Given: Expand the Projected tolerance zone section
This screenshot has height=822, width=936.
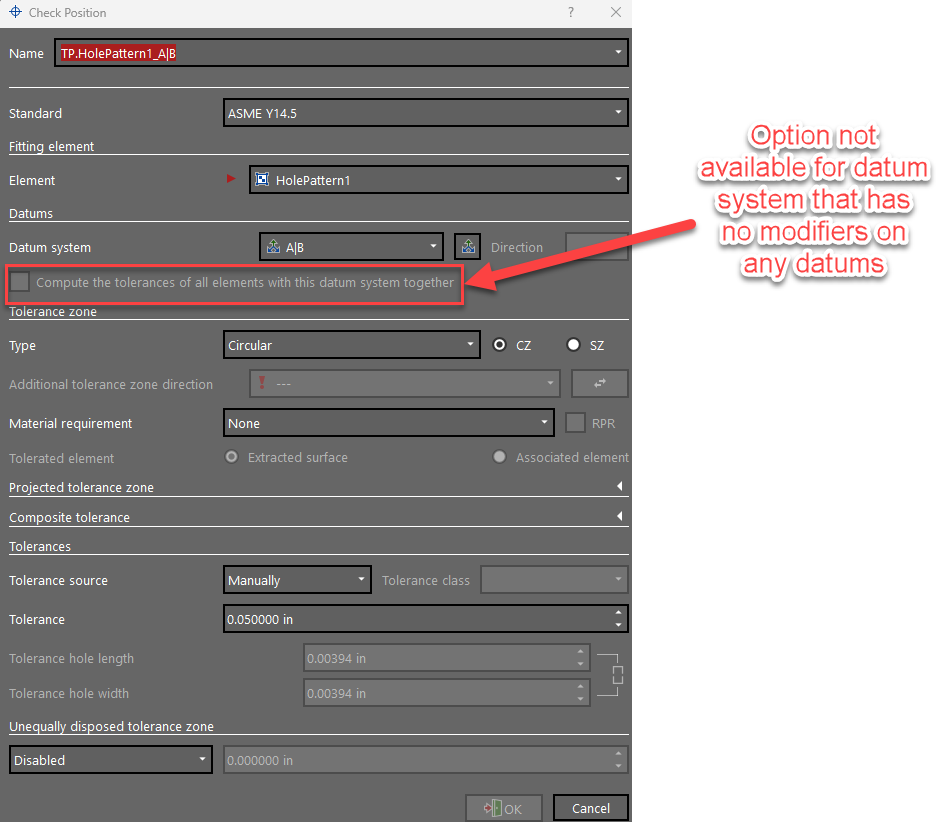Looking at the screenshot, I should [620, 486].
